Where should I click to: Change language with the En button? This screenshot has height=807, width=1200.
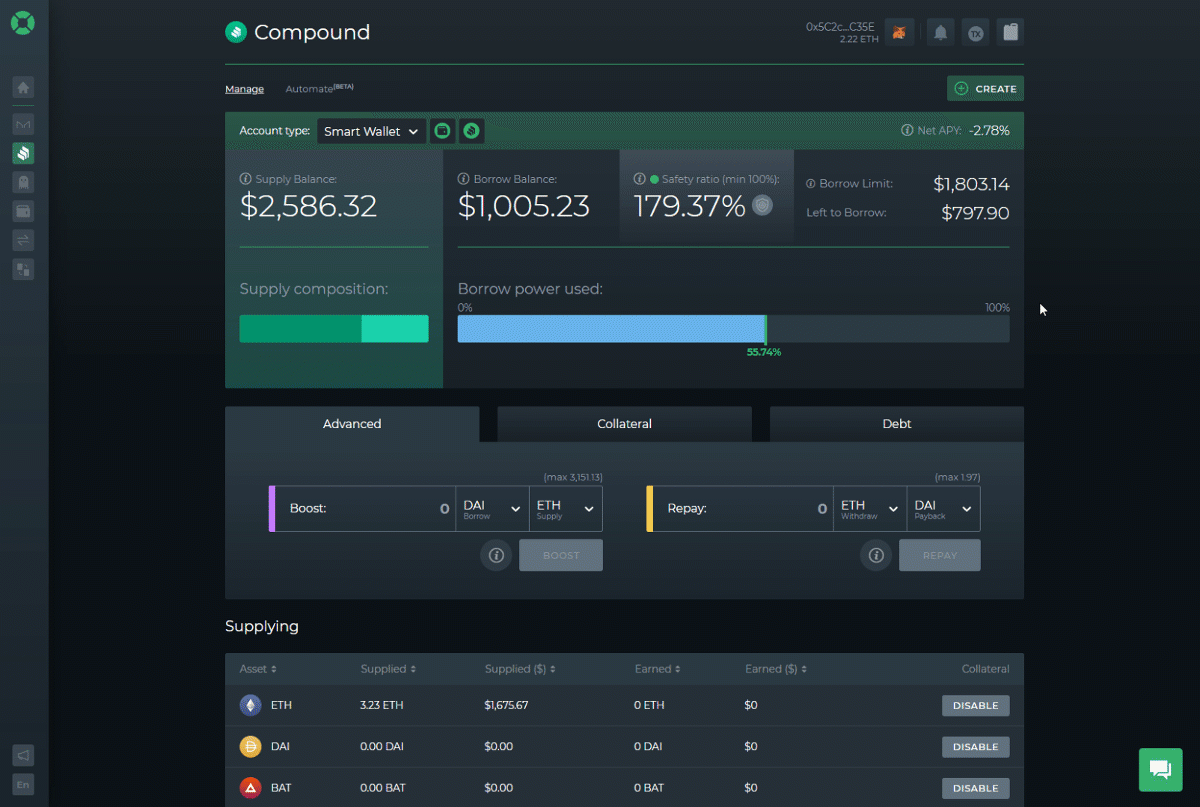(23, 785)
